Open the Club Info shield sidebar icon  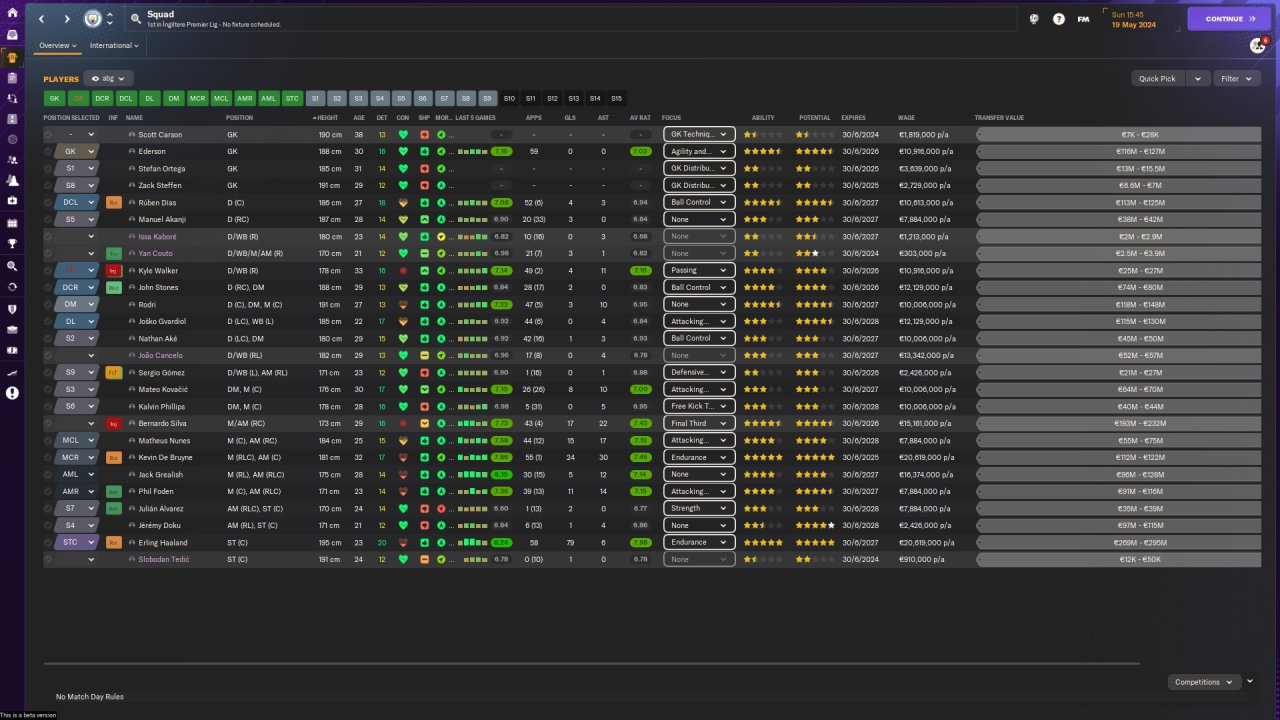tap(12, 309)
